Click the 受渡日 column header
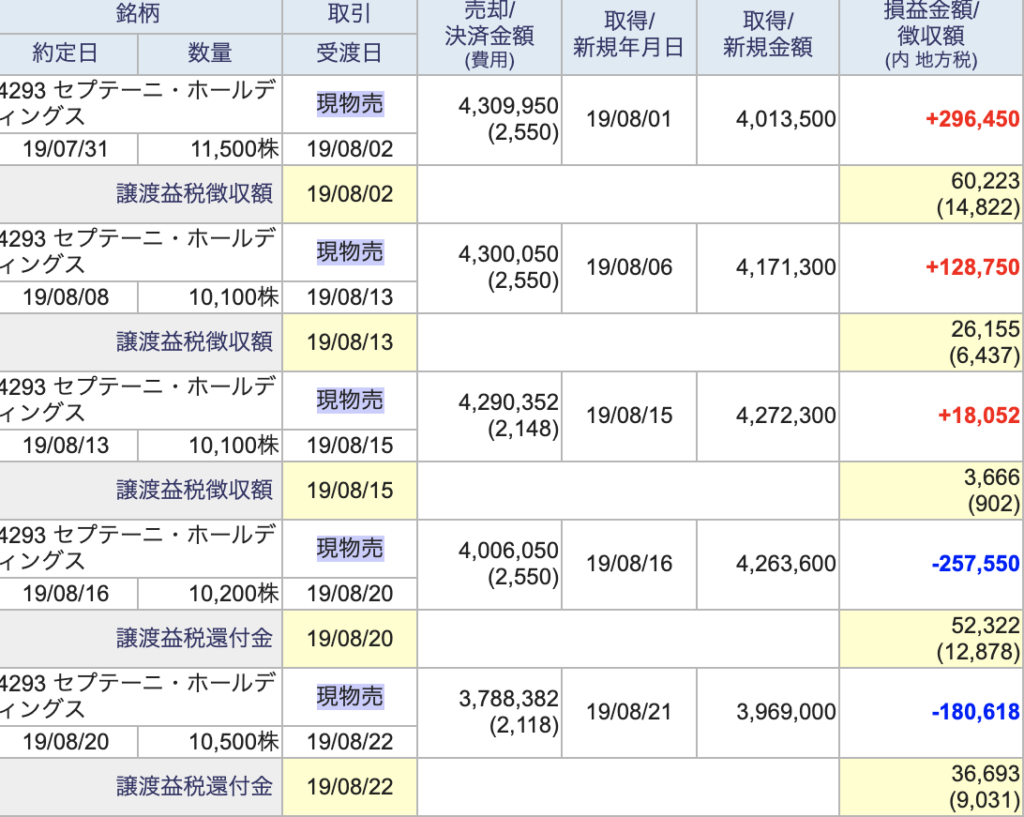The height and width of the screenshot is (817, 1024). coord(349,53)
